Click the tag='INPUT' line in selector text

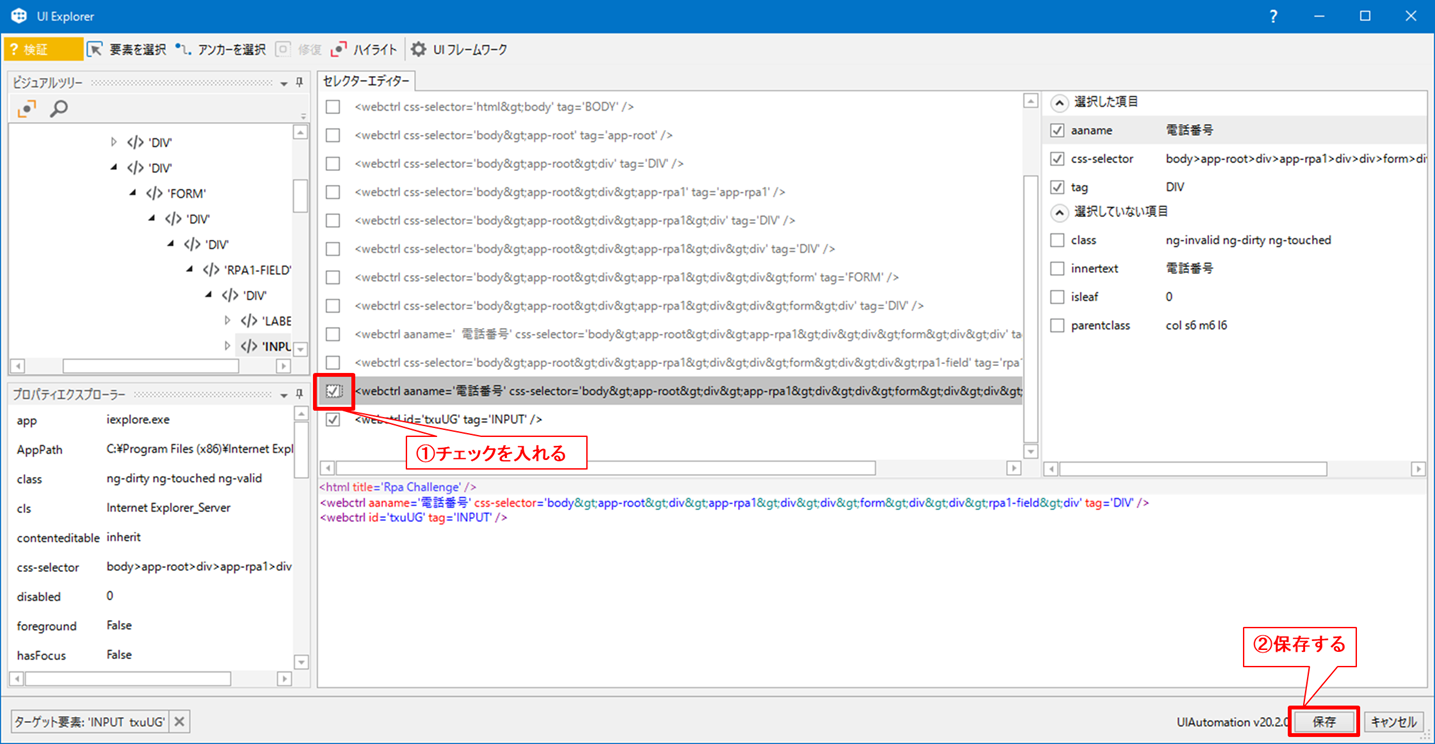coord(413,518)
